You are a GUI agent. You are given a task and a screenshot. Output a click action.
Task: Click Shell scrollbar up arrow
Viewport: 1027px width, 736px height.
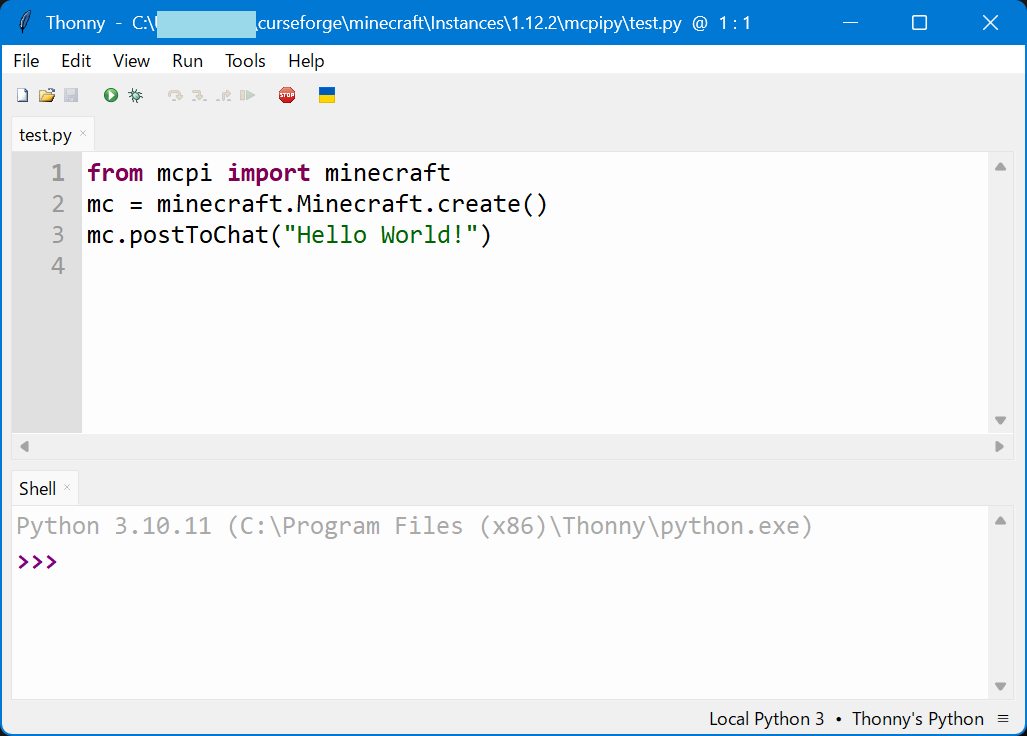(1000, 521)
